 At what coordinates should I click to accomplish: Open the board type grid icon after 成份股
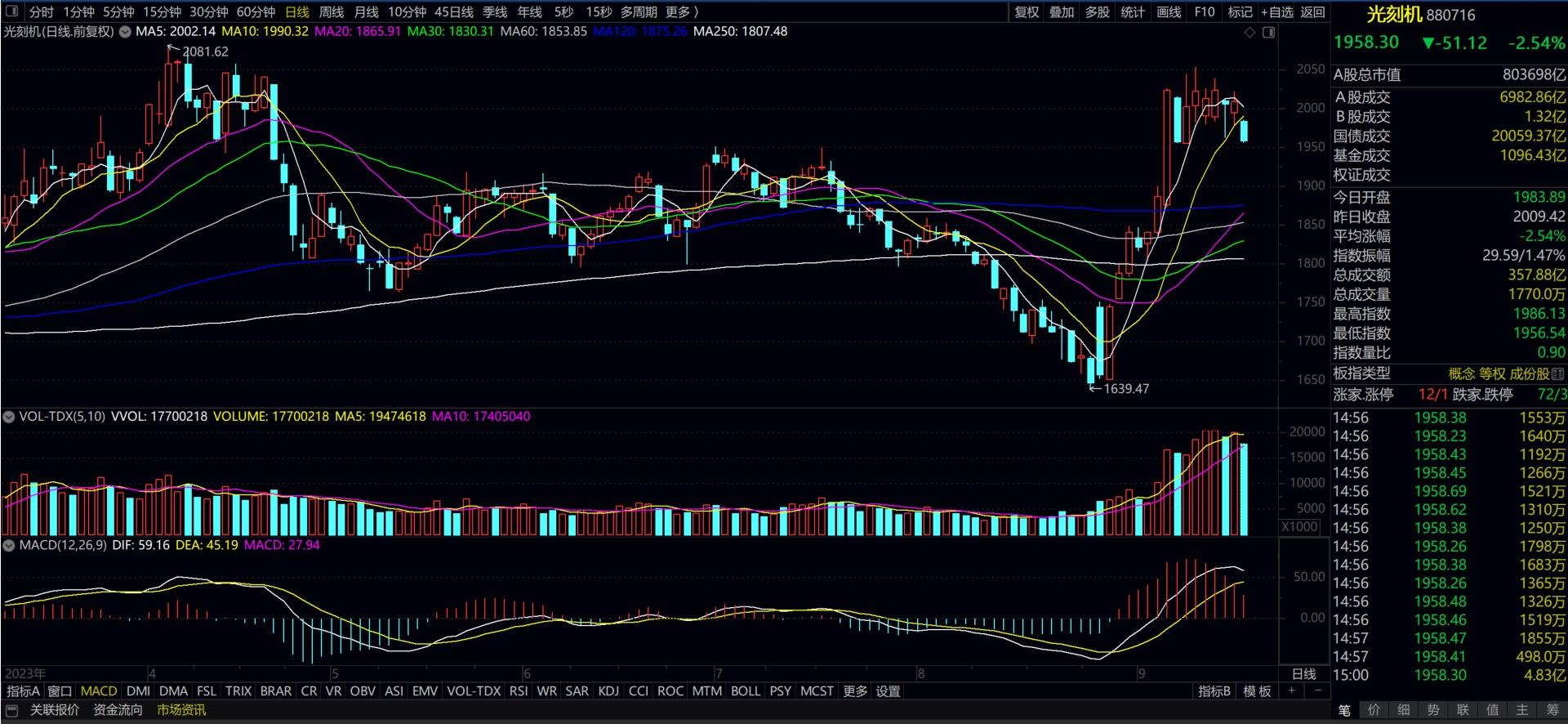click(1558, 373)
